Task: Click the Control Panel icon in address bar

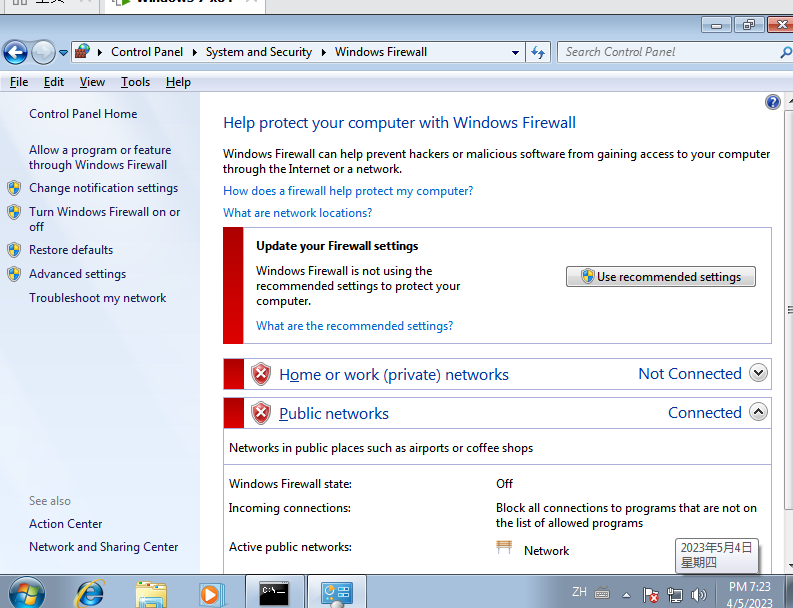Action: tap(82, 52)
